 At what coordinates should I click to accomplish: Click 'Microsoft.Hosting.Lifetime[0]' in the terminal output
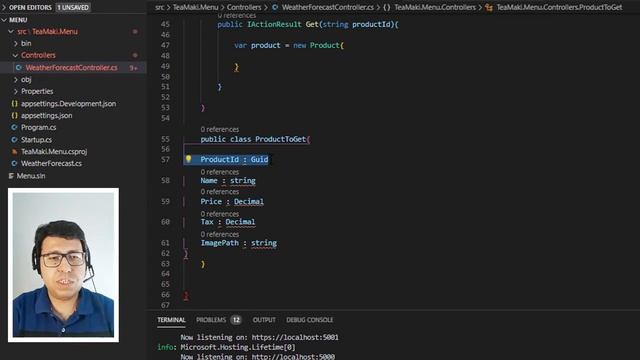click(238, 347)
